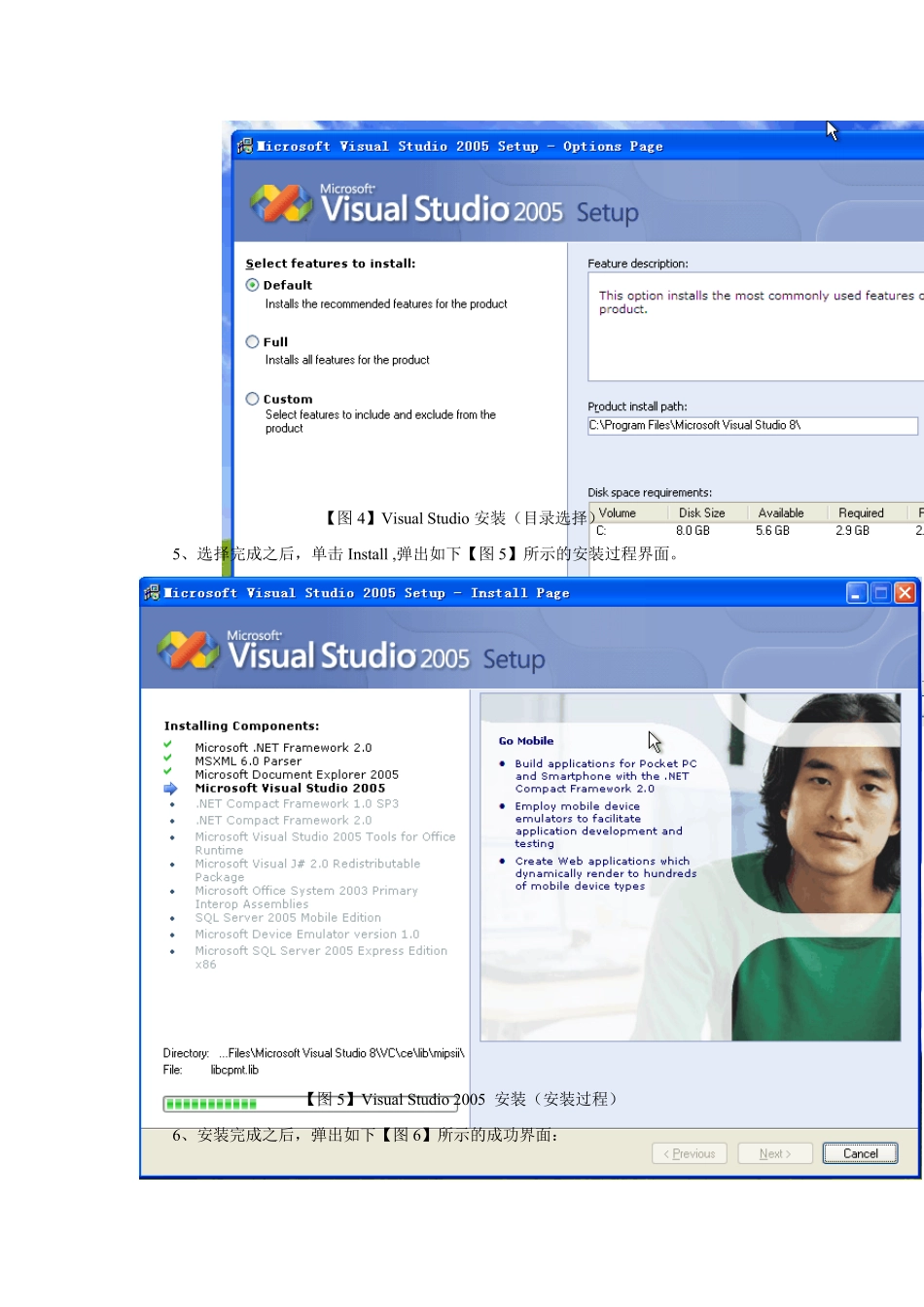This screenshot has width=924, height=1307.
Task: Click the Options Page title bar setup icon
Action: click(245, 146)
